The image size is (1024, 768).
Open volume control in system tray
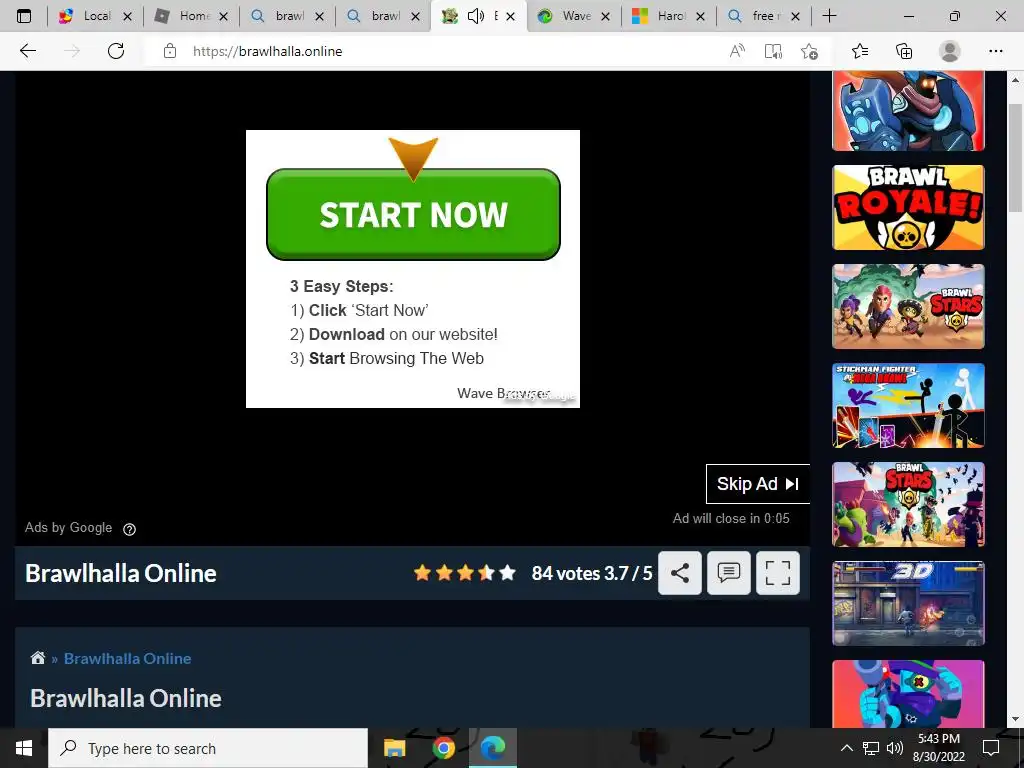895,748
